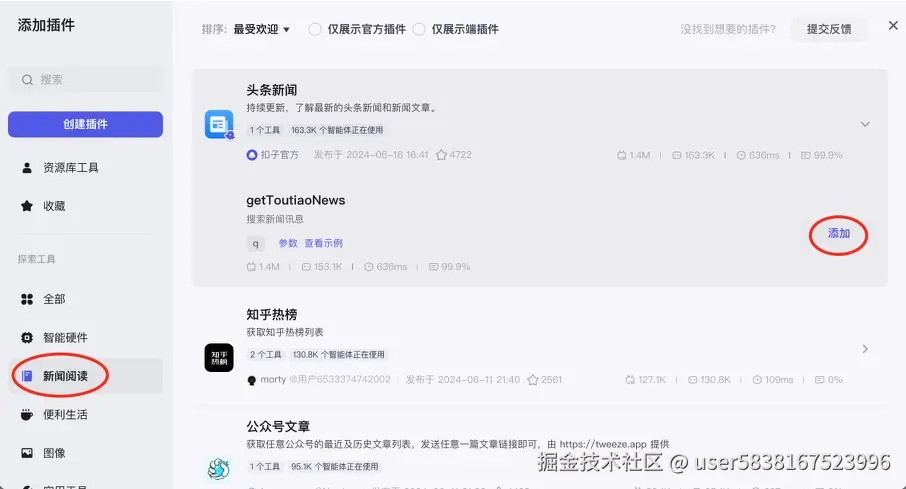The height and width of the screenshot is (489, 906).
Task: Select 仅展示官方插件 radio option
Action: point(315,29)
